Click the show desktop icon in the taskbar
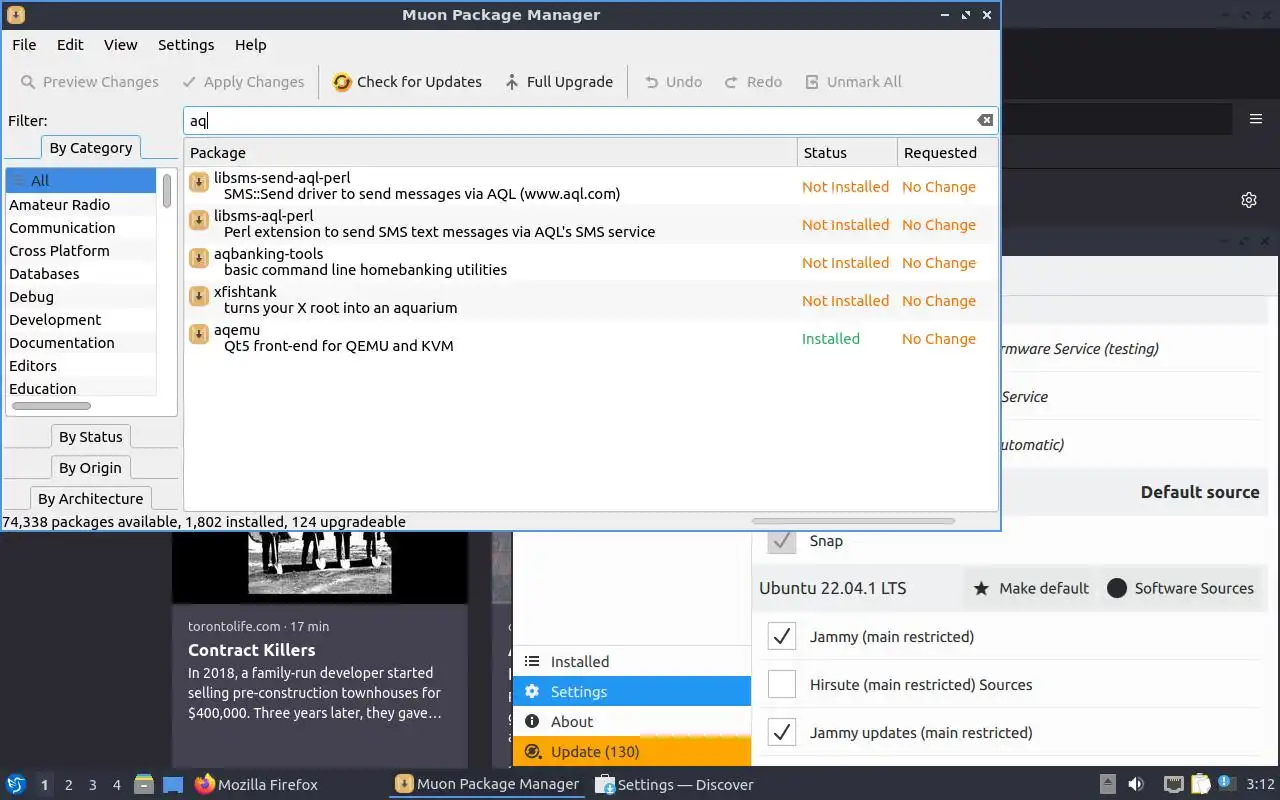The height and width of the screenshot is (800, 1280). coord(173,784)
